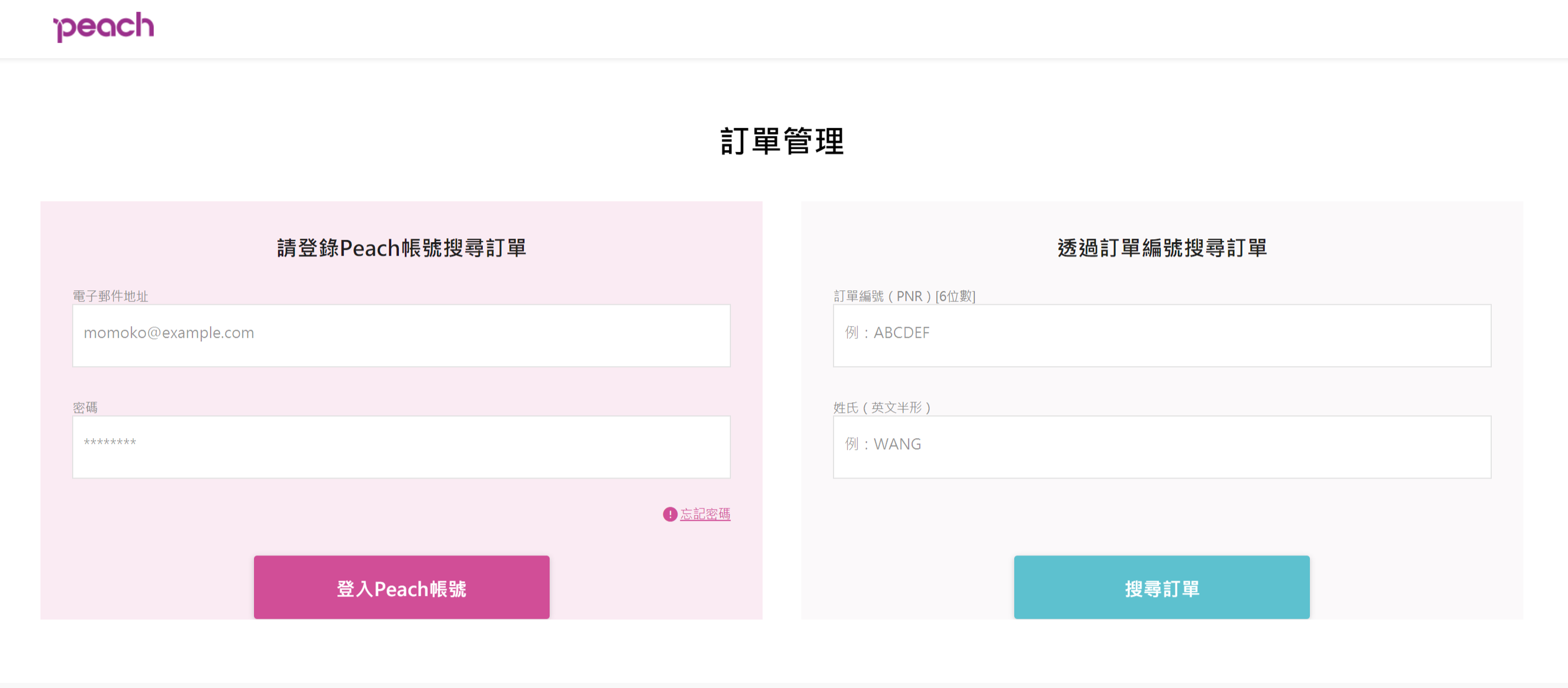Click the 登入Peach帳號 login button
The width and height of the screenshot is (1568, 688).
coord(401,588)
